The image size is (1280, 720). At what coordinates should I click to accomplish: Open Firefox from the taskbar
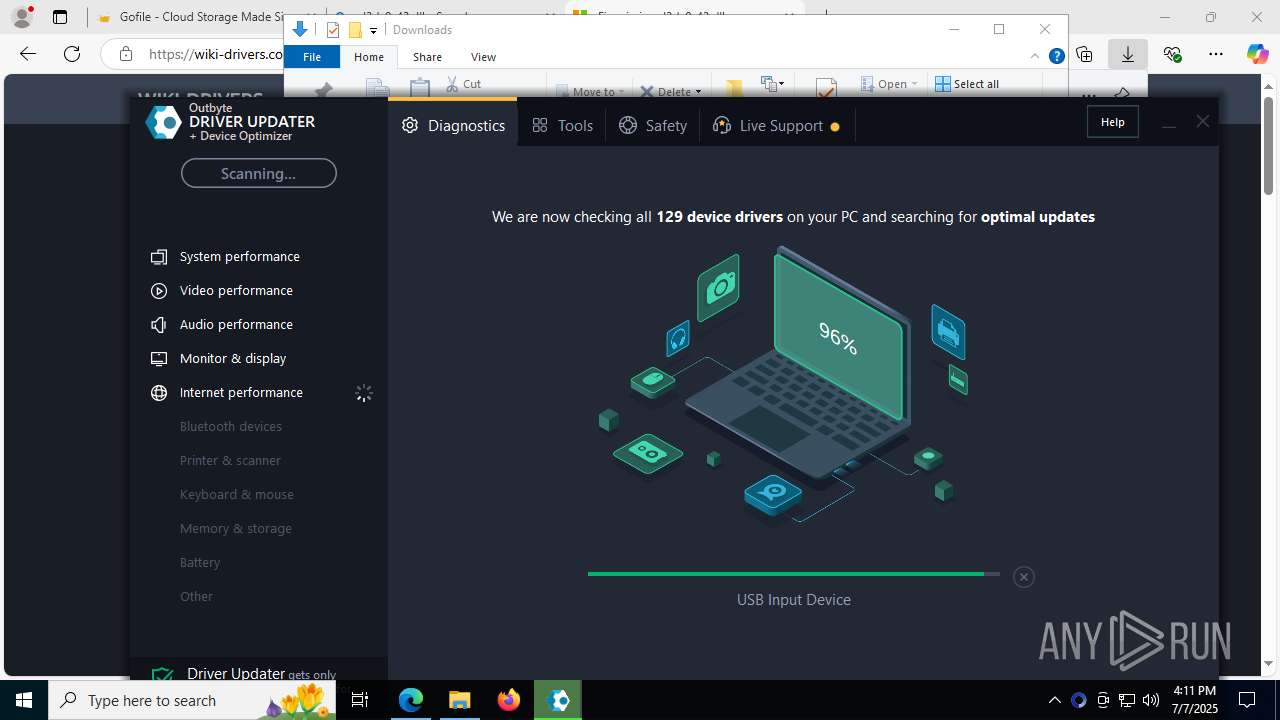(x=509, y=700)
